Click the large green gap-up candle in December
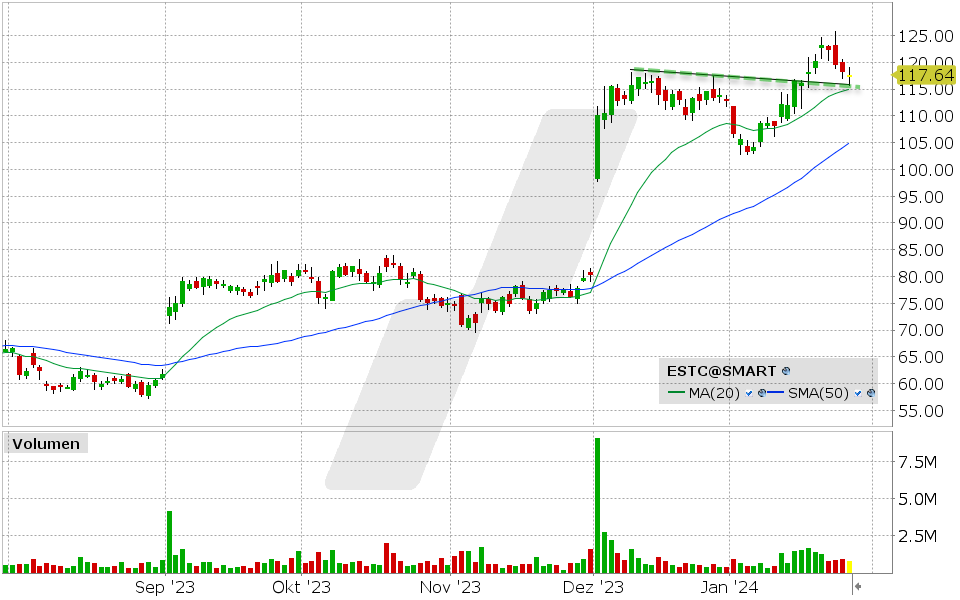 [597, 147]
